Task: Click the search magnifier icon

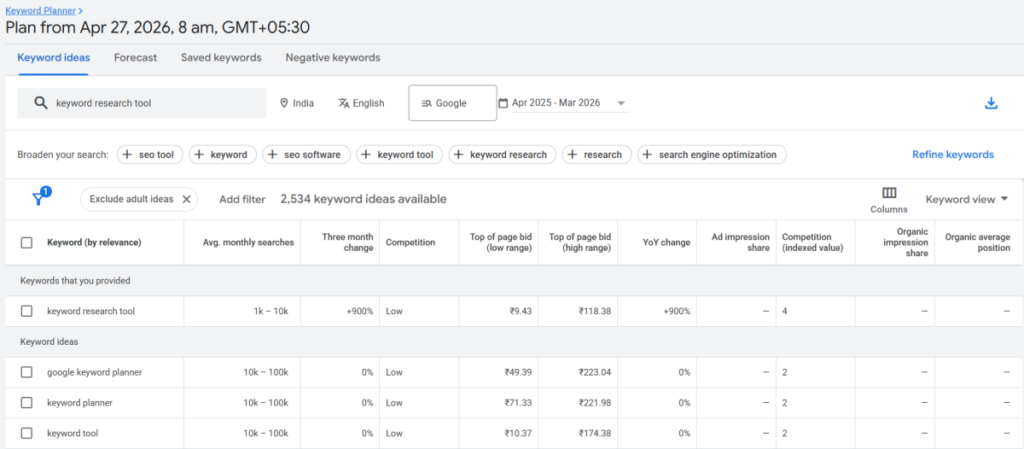Action: pyautogui.click(x=40, y=103)
